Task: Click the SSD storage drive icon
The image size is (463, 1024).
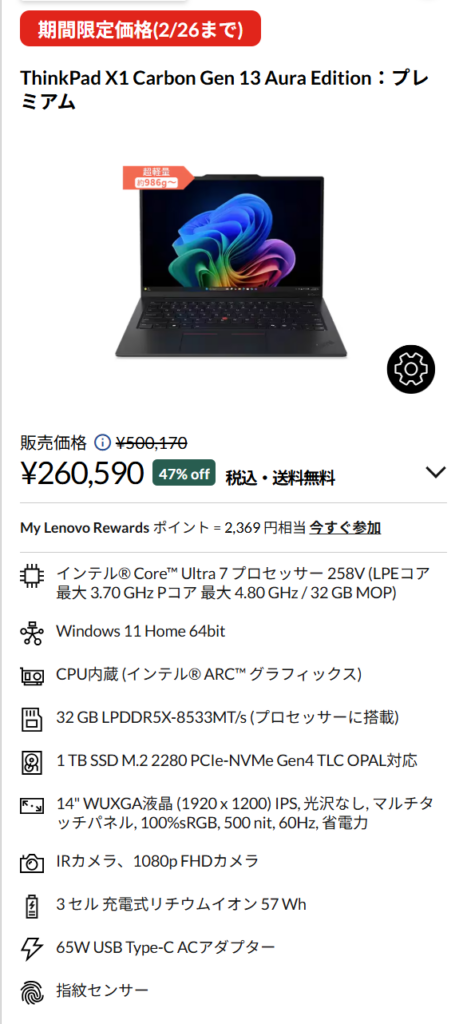Action: point(31,761)
